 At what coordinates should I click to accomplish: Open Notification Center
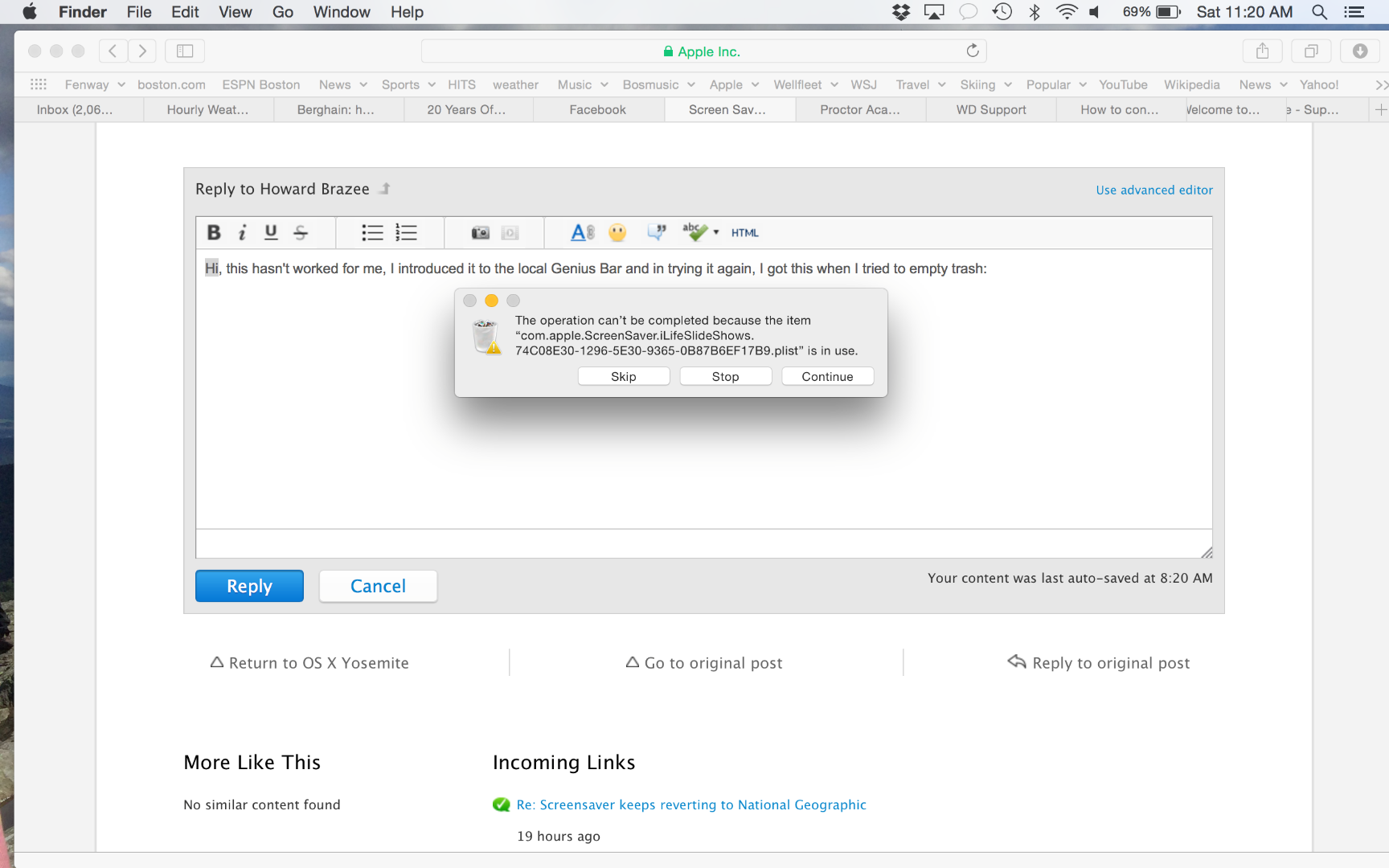[1354, 12]
